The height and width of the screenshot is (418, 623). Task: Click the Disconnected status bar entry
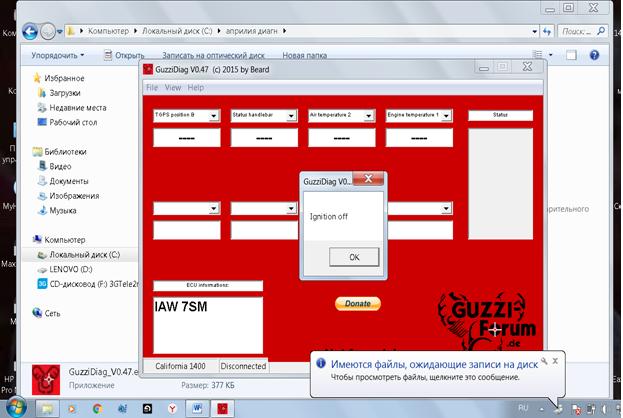tap(243, 366)
